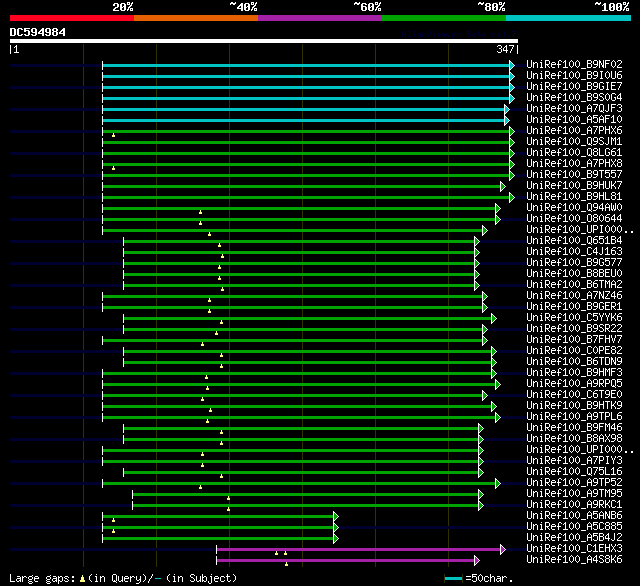Screen dimensions: 640x586
Task: Click the query end position label 347
Action: coord(505,49)
